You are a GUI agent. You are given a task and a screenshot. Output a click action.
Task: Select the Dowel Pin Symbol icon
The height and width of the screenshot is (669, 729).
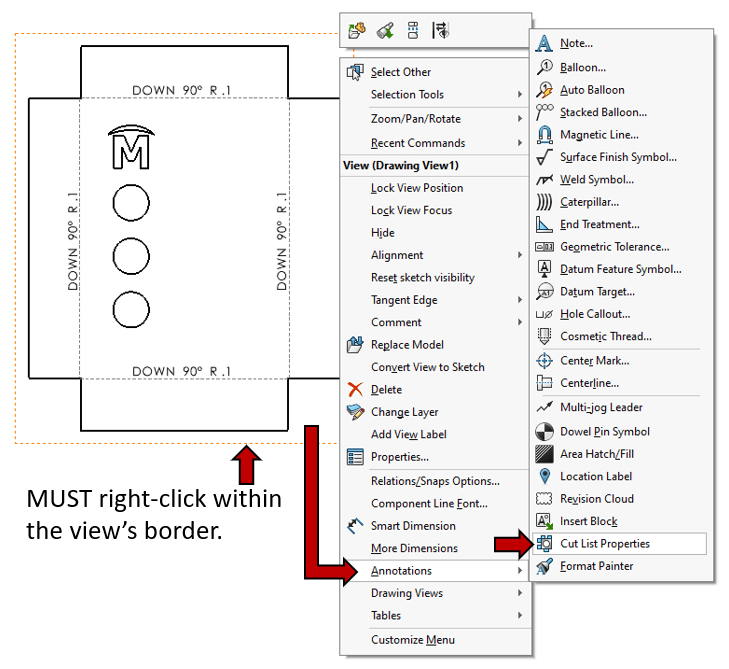[x=544, y=432]
